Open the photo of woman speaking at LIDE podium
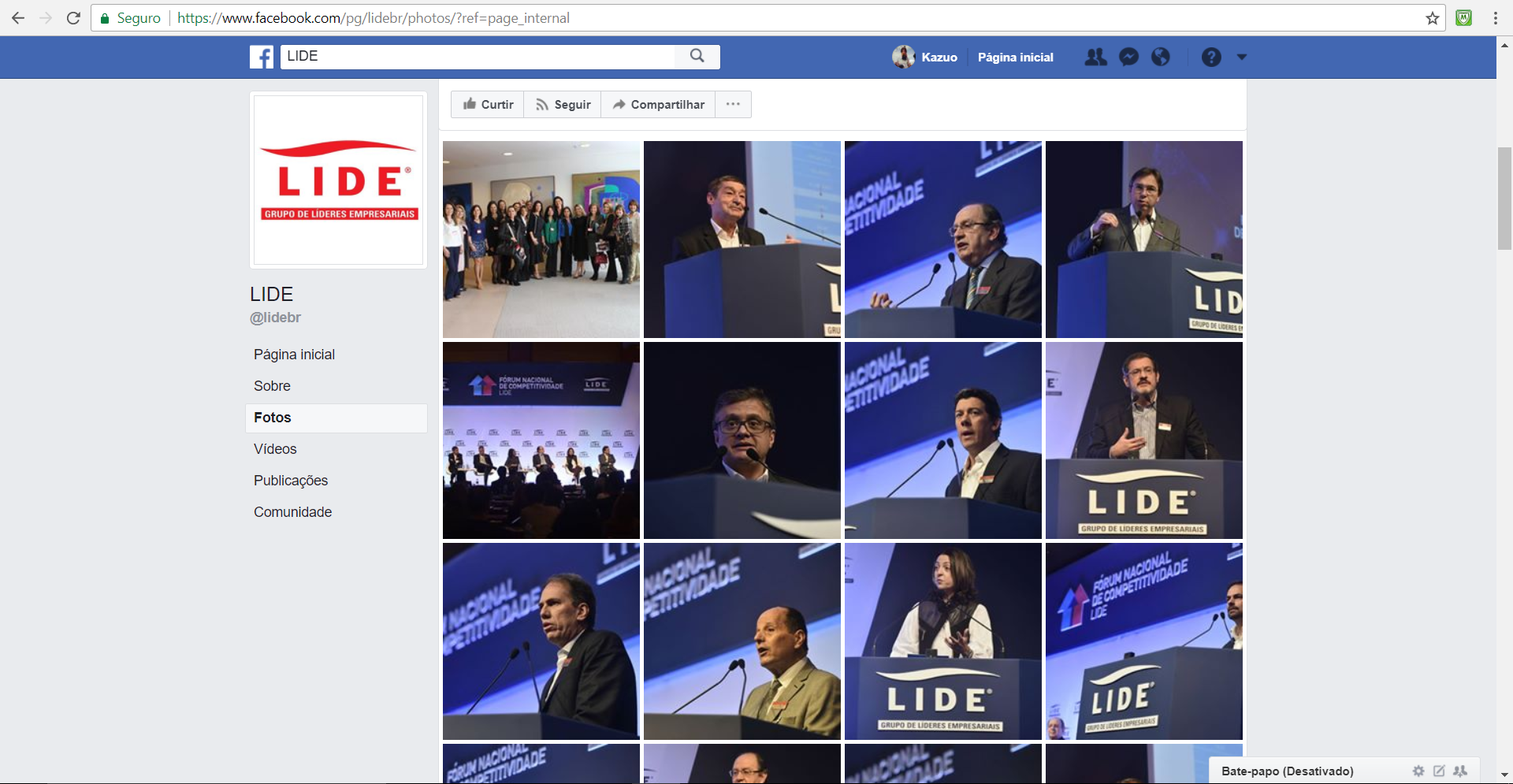 tap(943, 641)
